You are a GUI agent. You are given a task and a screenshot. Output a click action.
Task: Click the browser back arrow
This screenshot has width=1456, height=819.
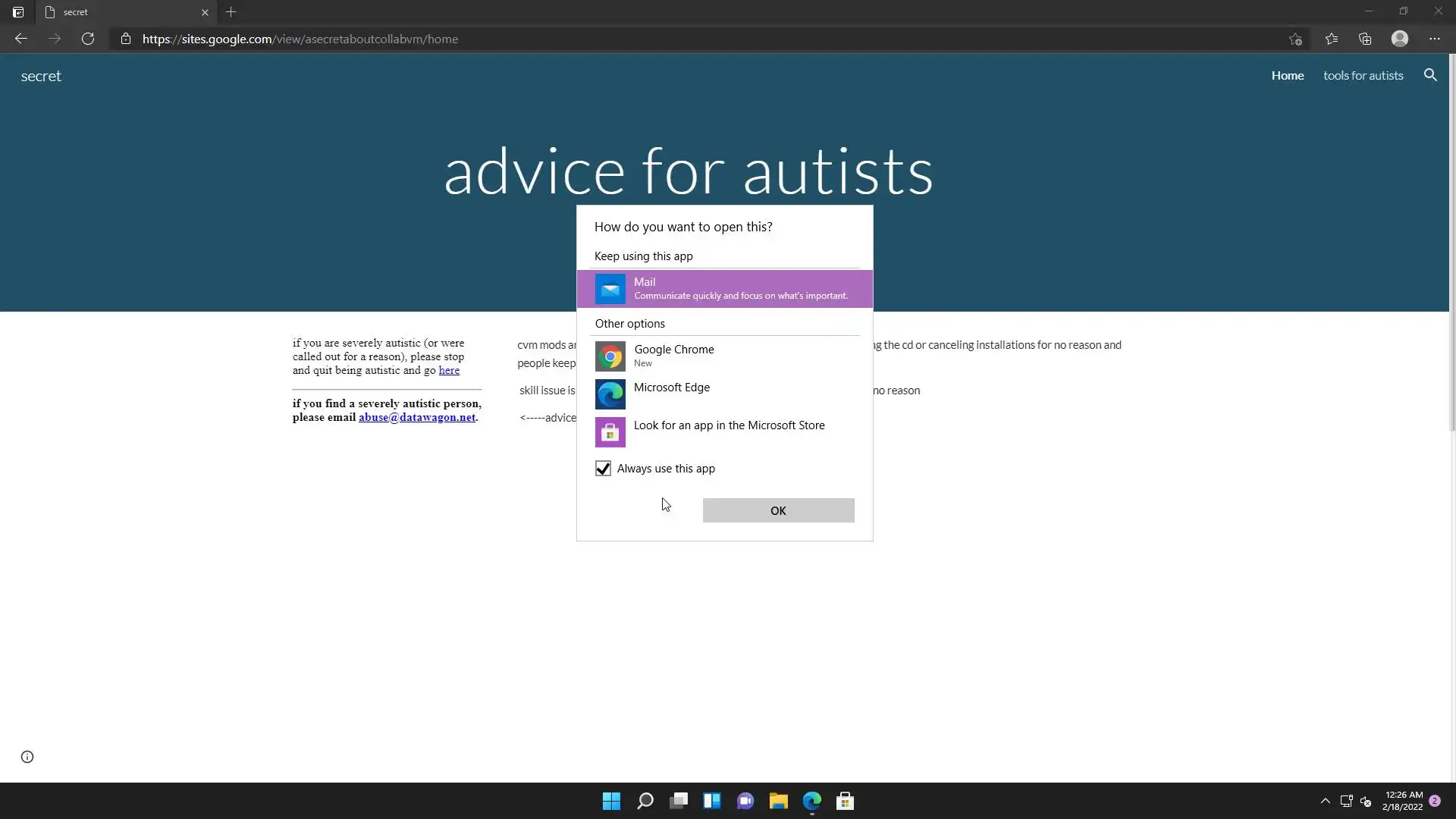pos(21,39)
